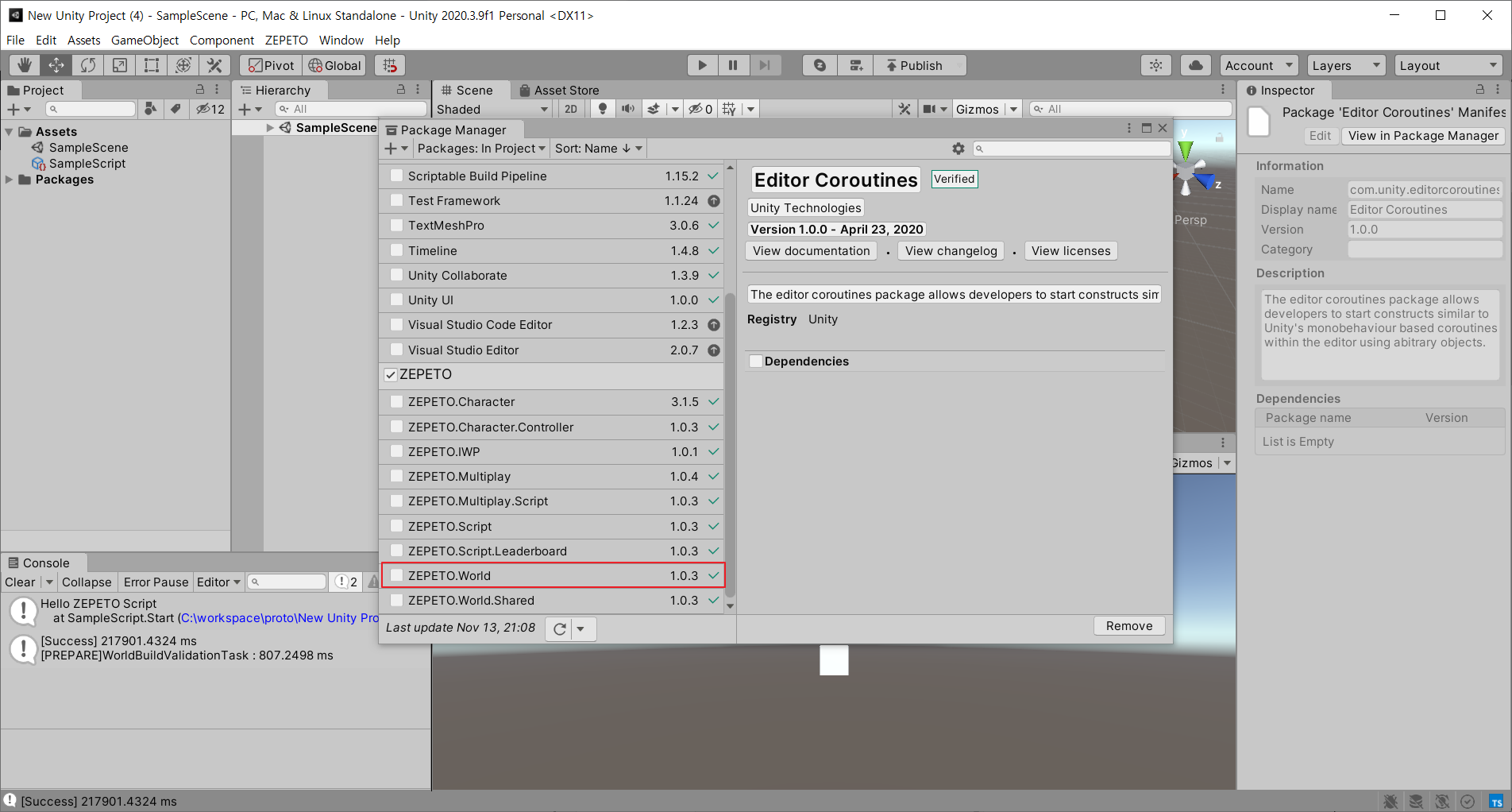Lock the Hierarchy panel
Screen dimensions: 1512x812
400,90
